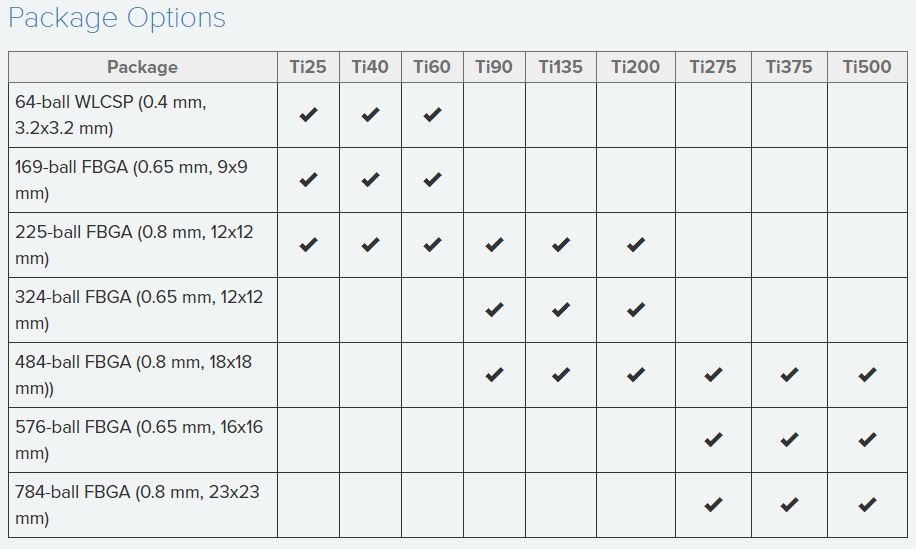This screenshot has height=549, width=916.
Task: Select the Ti500 column header
Action: (x=867, y=67)
